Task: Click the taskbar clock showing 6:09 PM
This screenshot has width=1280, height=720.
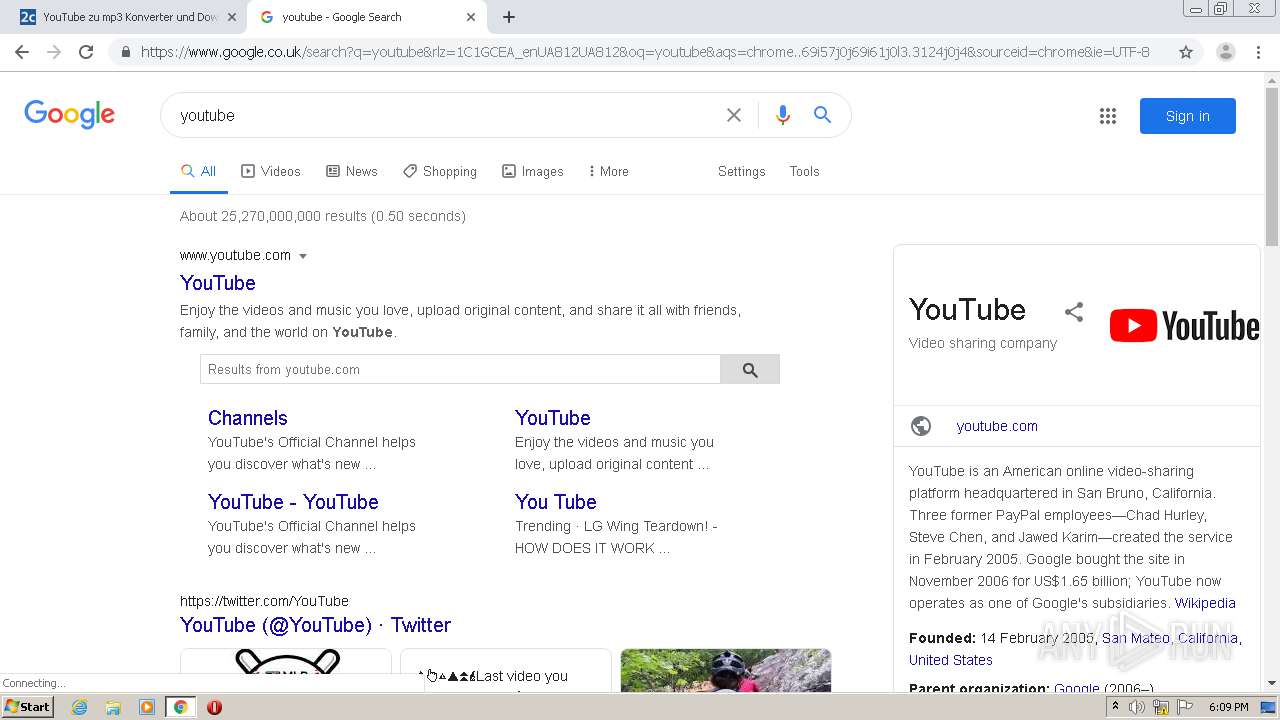Action: (x=1228, y=707)
